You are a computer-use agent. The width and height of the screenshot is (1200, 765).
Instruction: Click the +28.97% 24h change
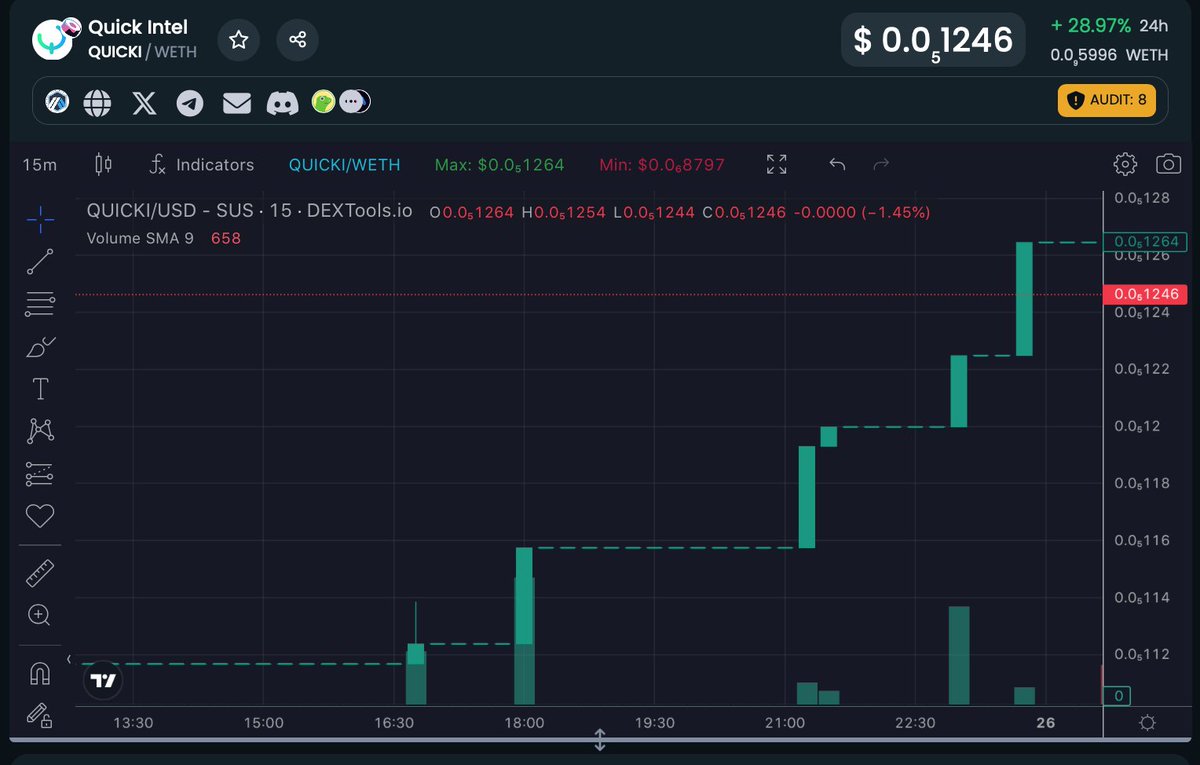(x=1109, y=26)
